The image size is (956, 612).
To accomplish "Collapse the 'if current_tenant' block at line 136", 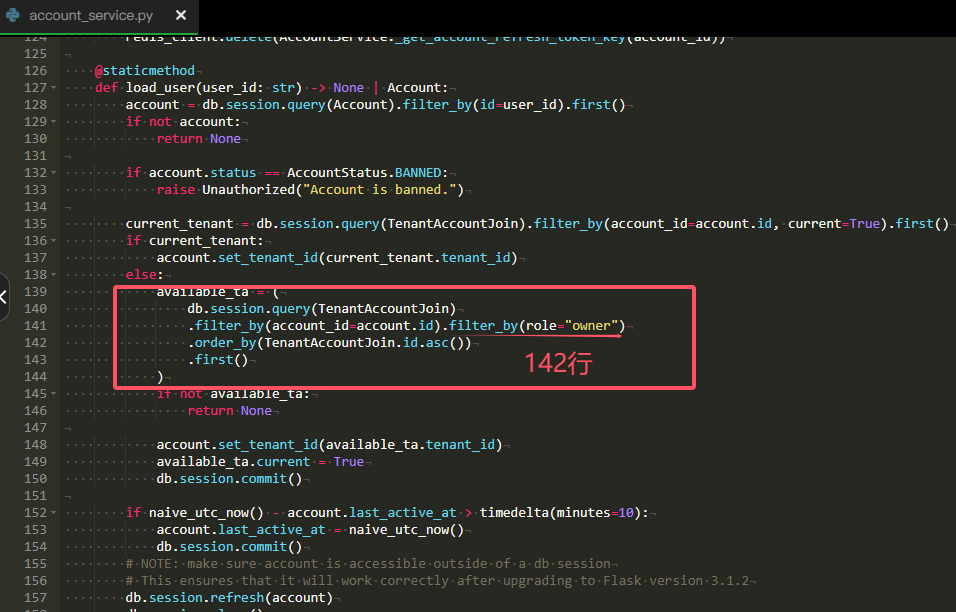I will coord(53,241).
